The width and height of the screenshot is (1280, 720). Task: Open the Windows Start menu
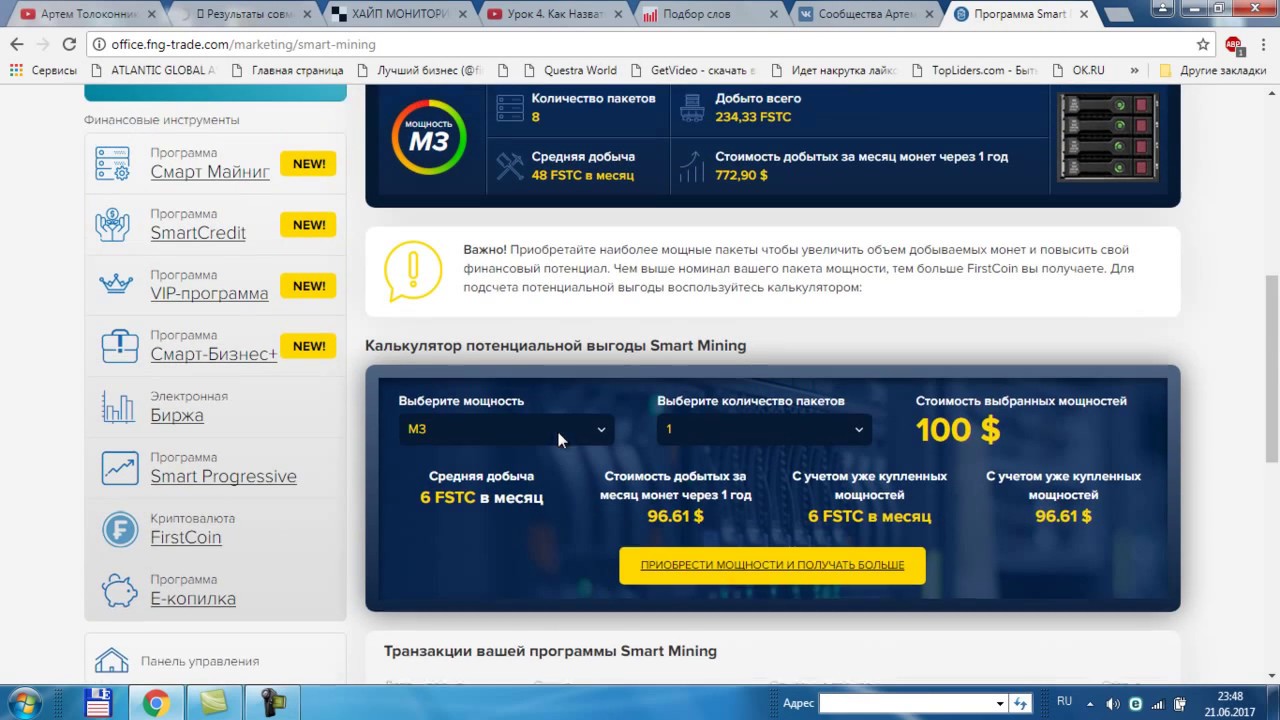(x=24, y=703)
